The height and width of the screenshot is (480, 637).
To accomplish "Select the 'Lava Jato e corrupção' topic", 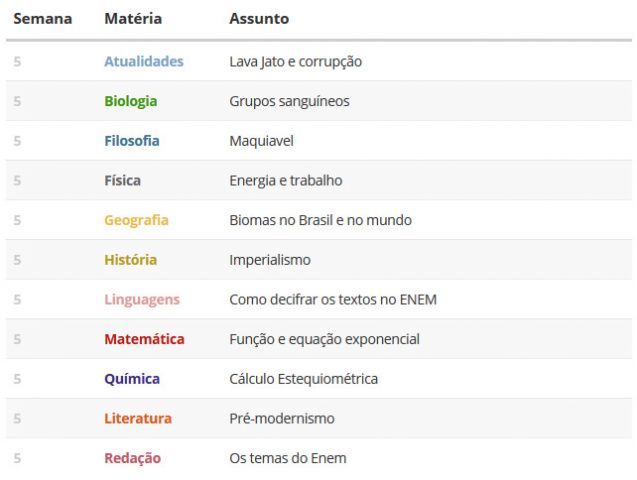I will coord(295,62).
